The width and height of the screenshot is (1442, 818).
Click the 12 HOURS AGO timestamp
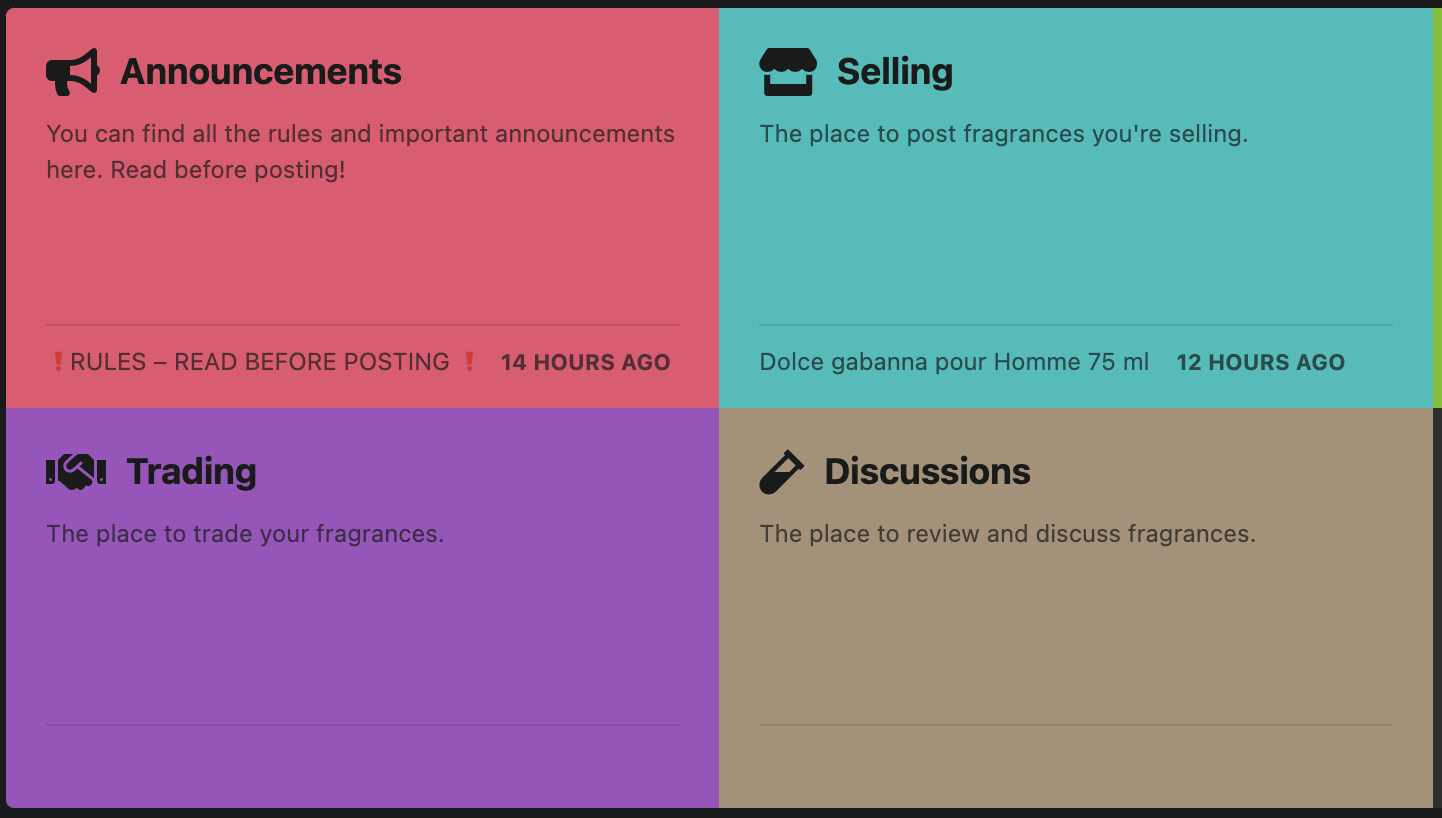click(x=1260, y=363)
